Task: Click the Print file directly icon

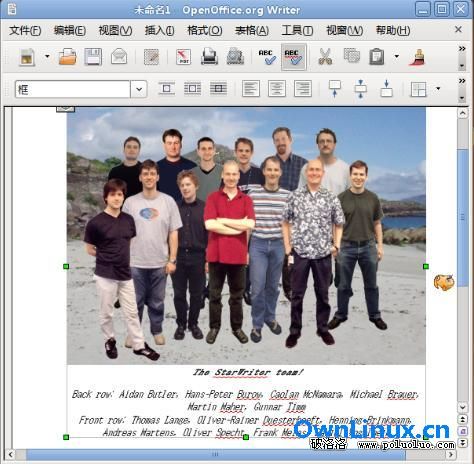Action: [x=209, y=57]
